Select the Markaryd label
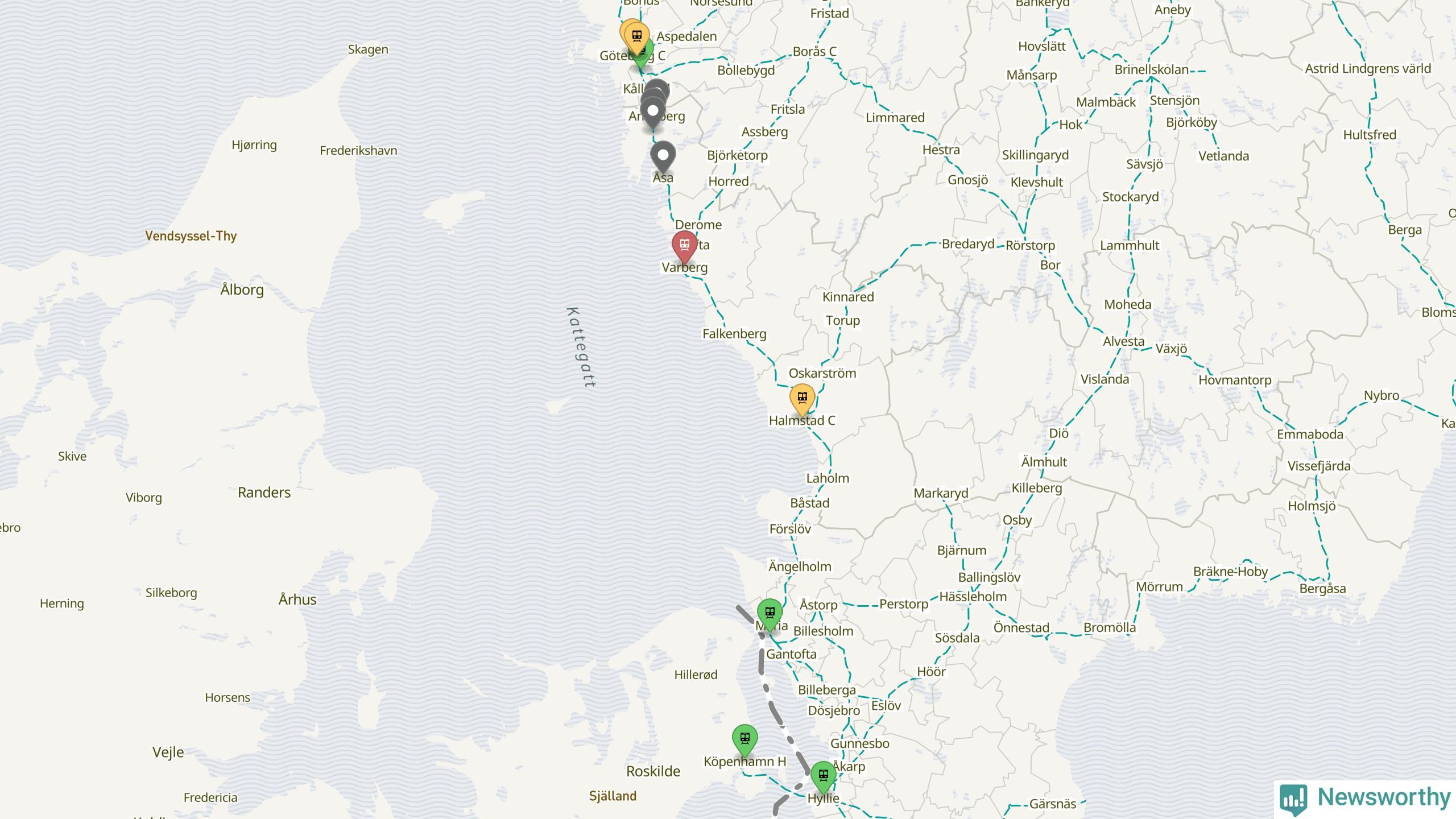The height and width of the screenshot is (819, 1456). click(x=941, y=494)
